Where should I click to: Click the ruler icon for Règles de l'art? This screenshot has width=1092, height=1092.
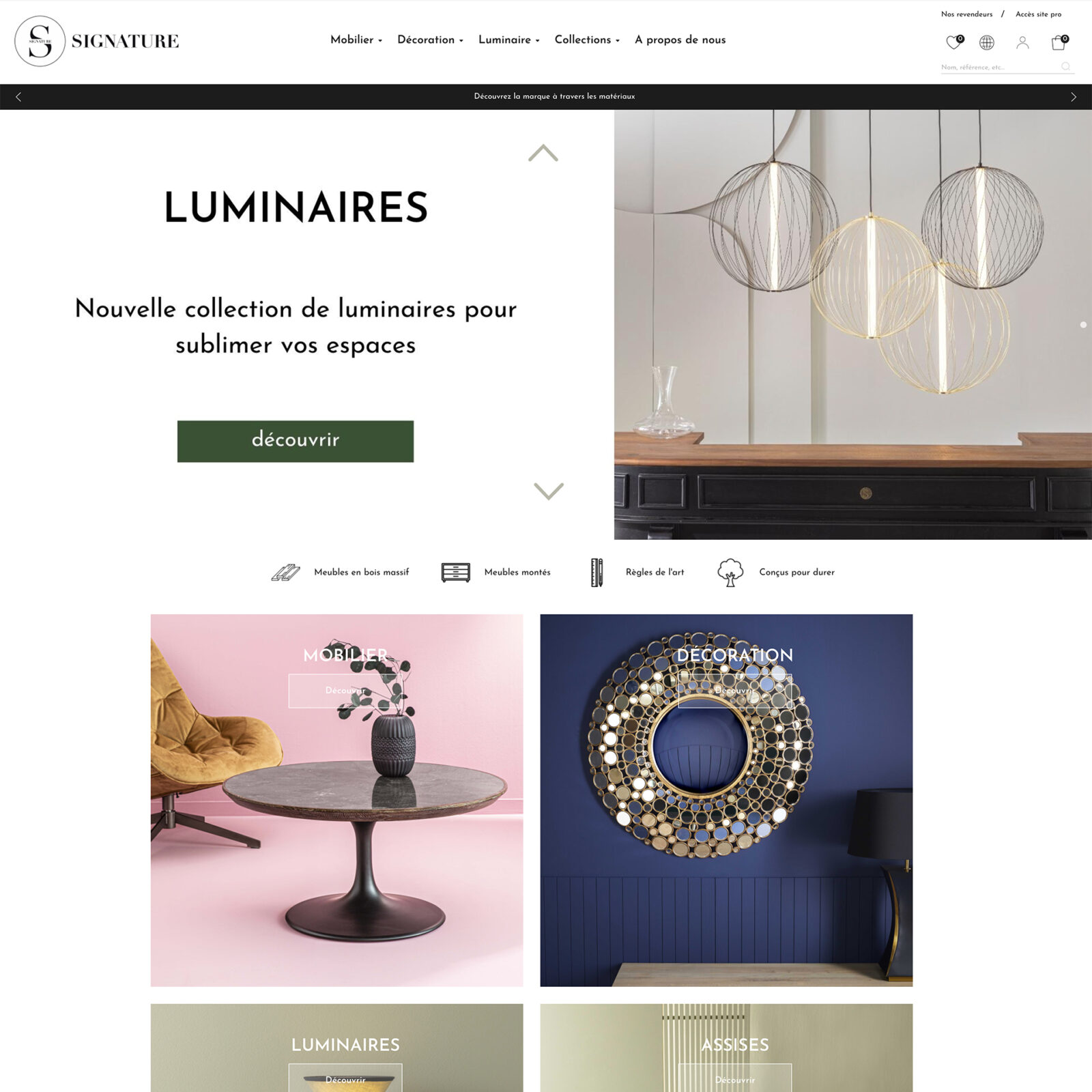tap(597, 573)
